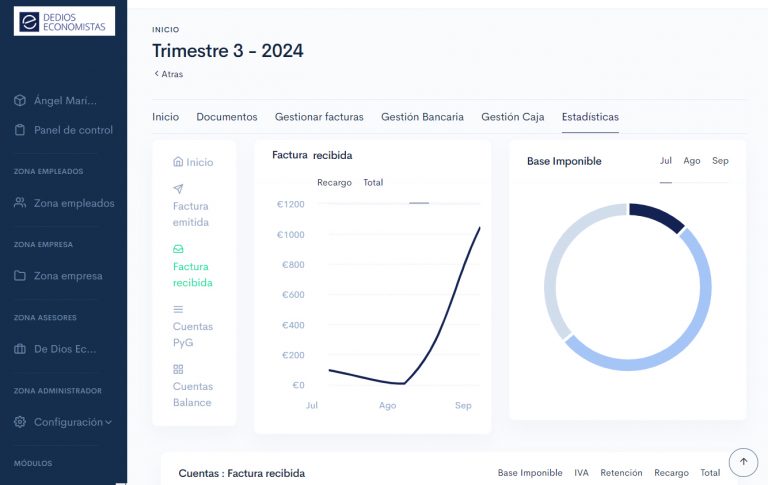Select Retención in Cuentas table header
Screen dimensions: 768x485
pyautogui.click(x=621, y=473)
